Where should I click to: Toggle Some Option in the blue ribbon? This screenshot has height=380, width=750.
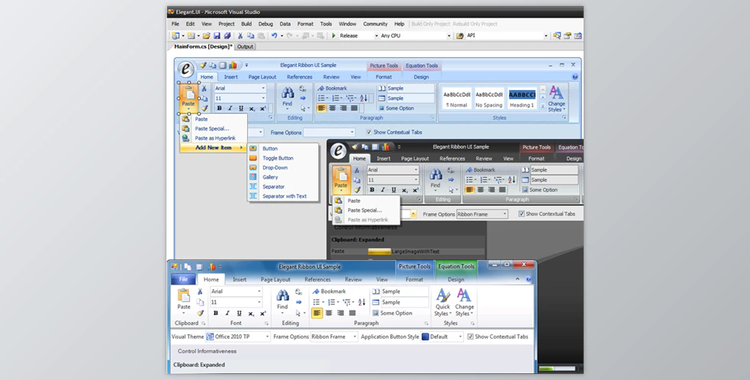coord(396,109)
